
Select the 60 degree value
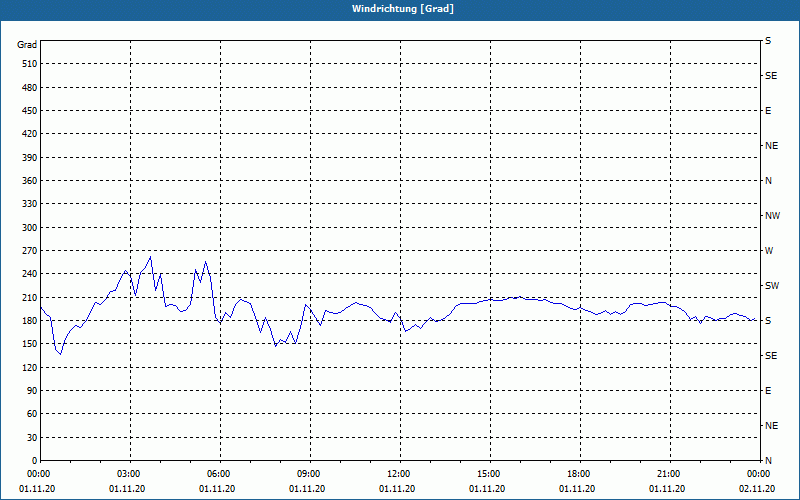tap(32, 414)
